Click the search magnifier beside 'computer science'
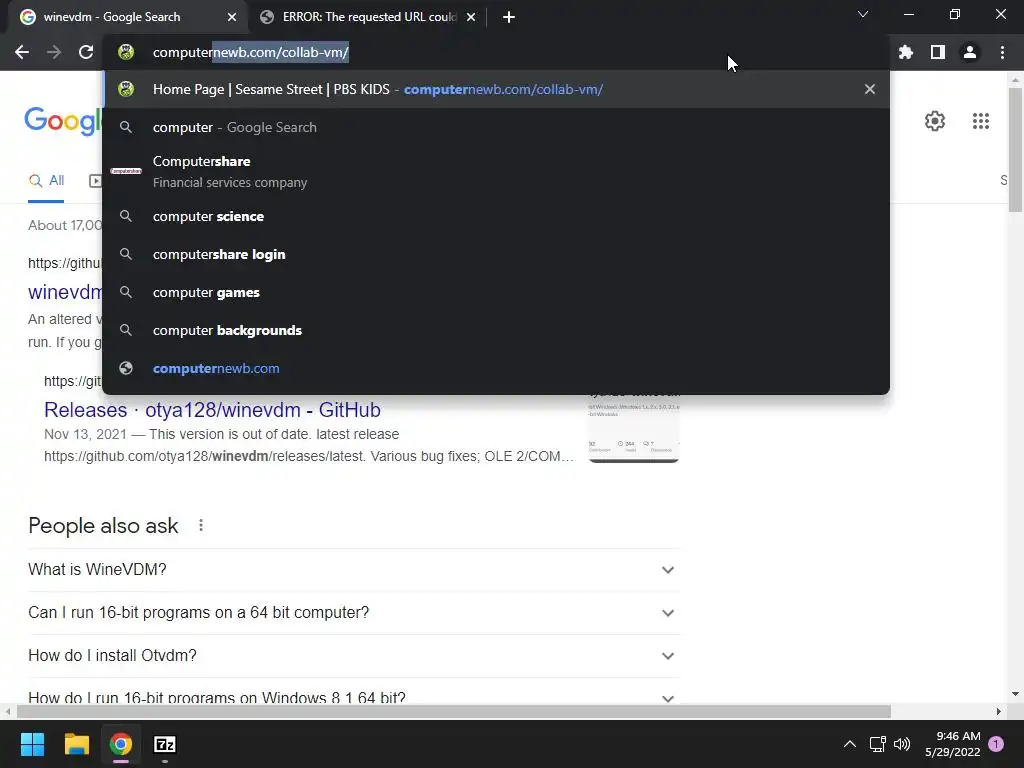 [126, 216]
